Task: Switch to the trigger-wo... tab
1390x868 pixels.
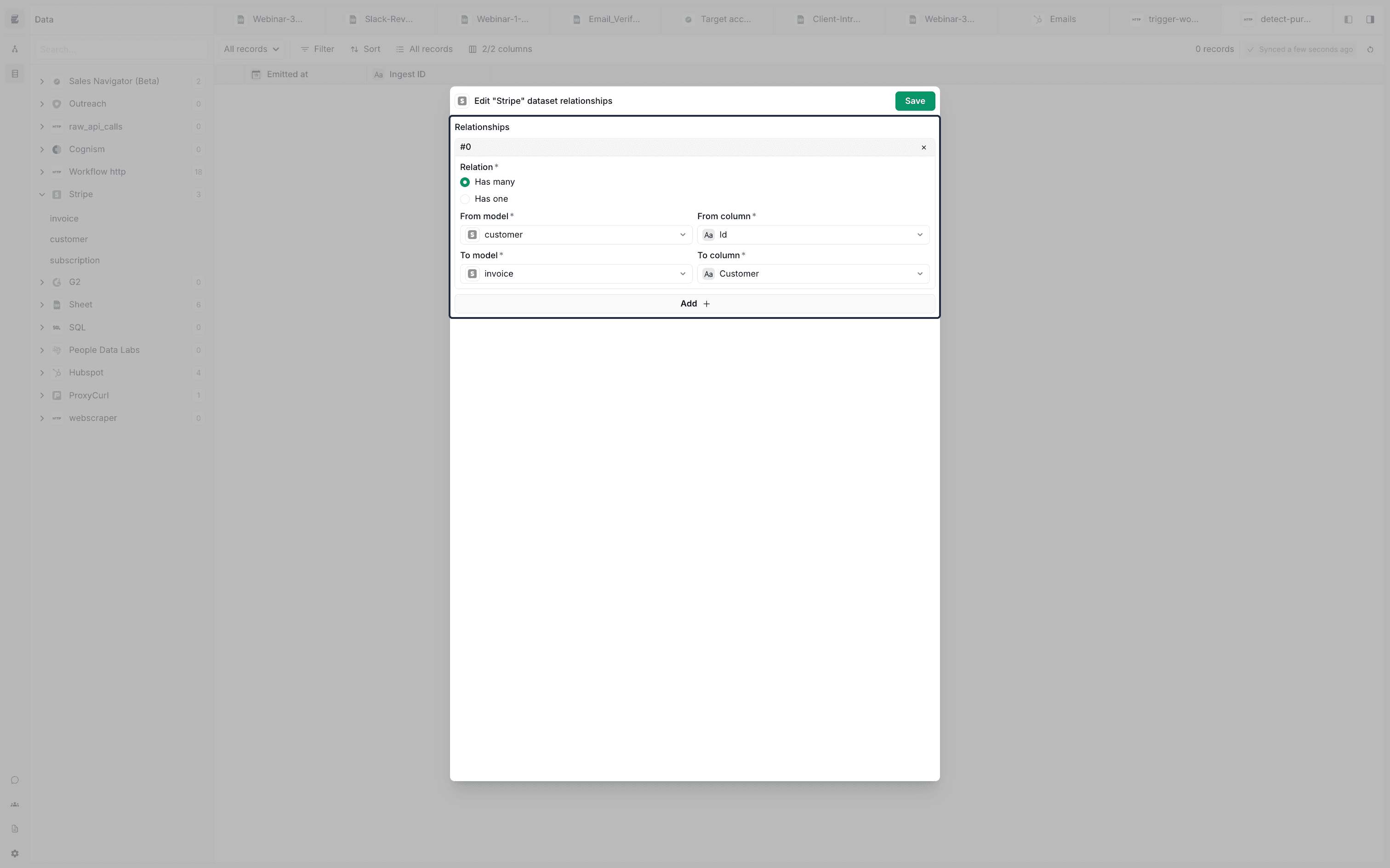Action: [1165, 19]
